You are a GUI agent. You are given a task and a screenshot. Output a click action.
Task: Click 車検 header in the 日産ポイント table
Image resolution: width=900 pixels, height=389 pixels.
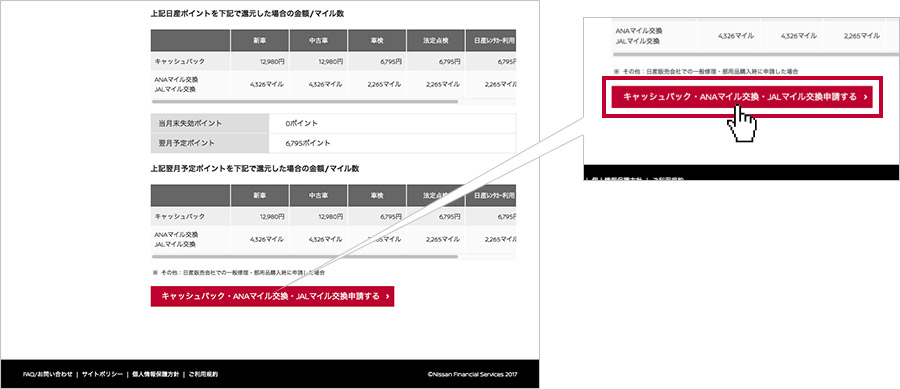377,41
